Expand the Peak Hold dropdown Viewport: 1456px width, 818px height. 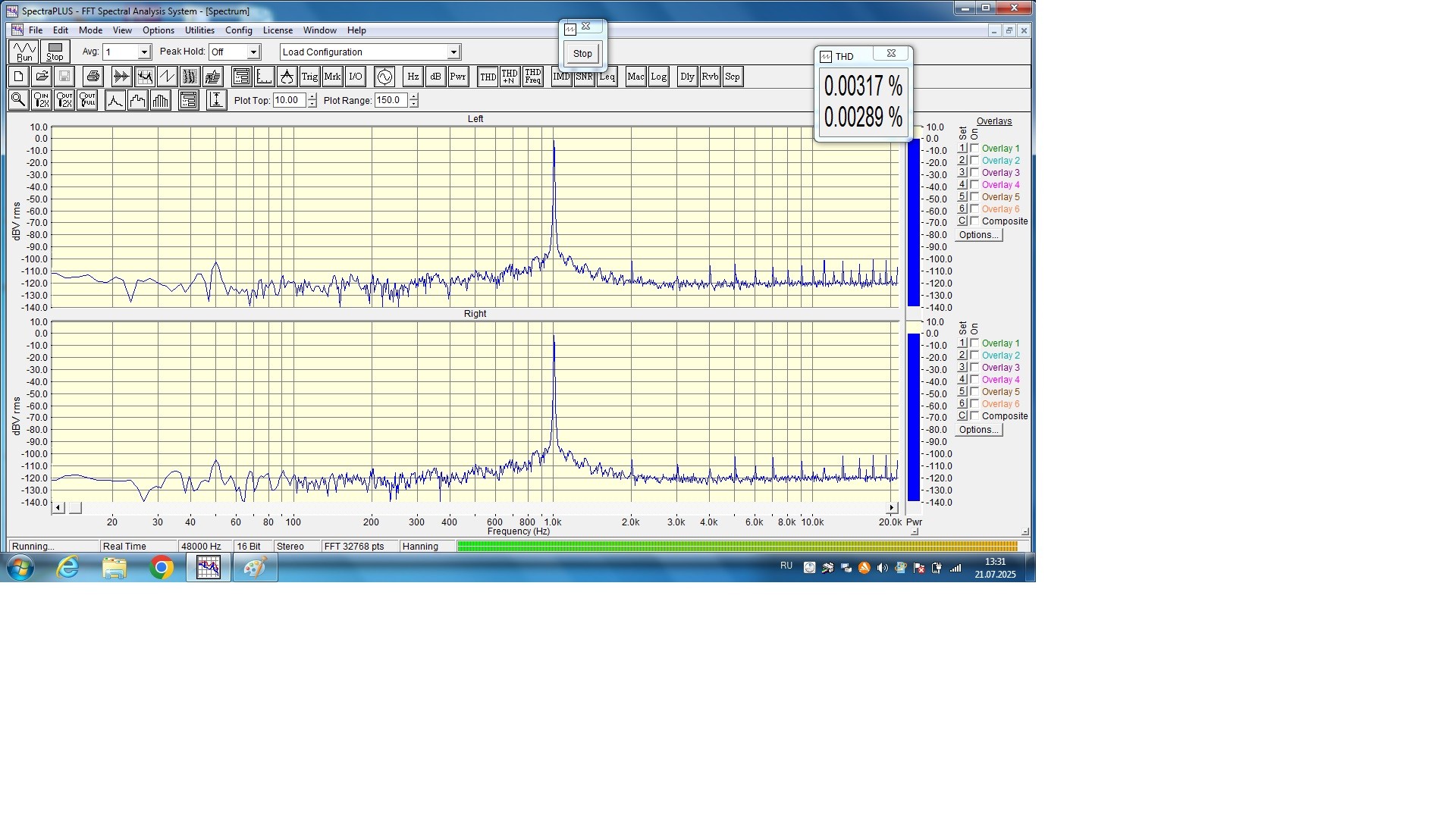(x=253, y=52)
